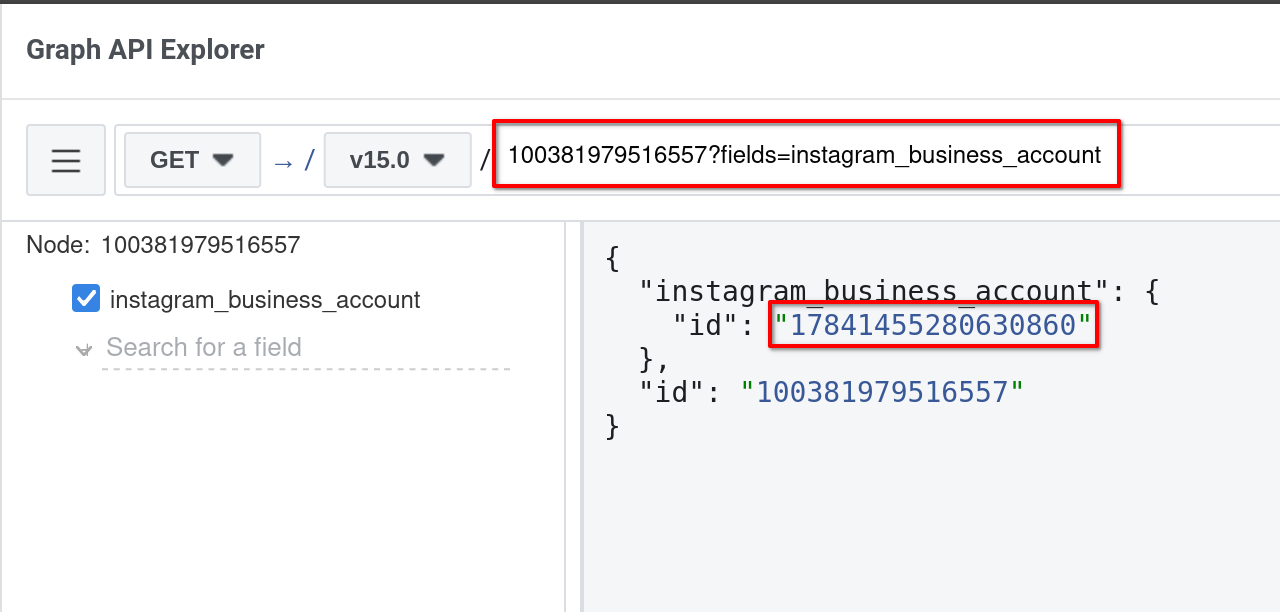Click the Node: 100381979516557 label
The height and width of the screenshot is (612, 1280).
point(163,245)
